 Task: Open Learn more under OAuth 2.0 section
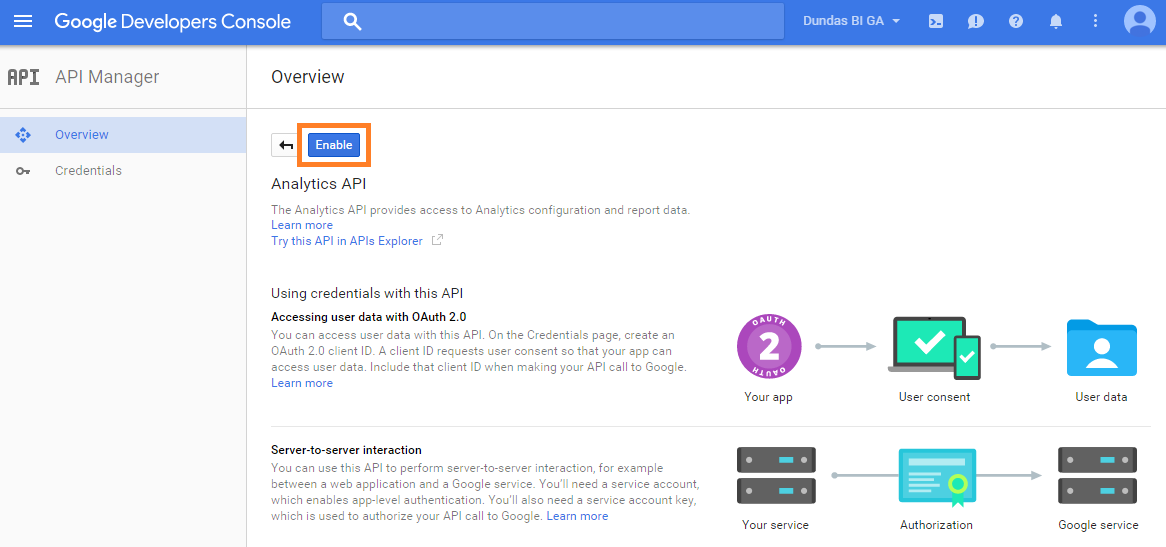[x=302, y=383]
